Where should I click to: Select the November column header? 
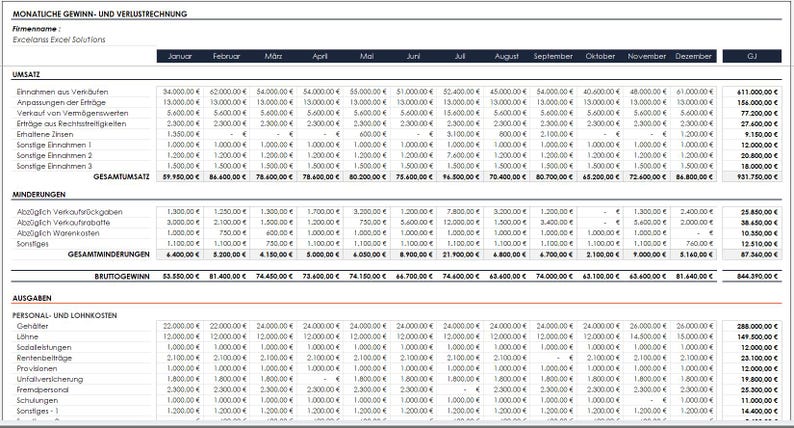[647, 56]
